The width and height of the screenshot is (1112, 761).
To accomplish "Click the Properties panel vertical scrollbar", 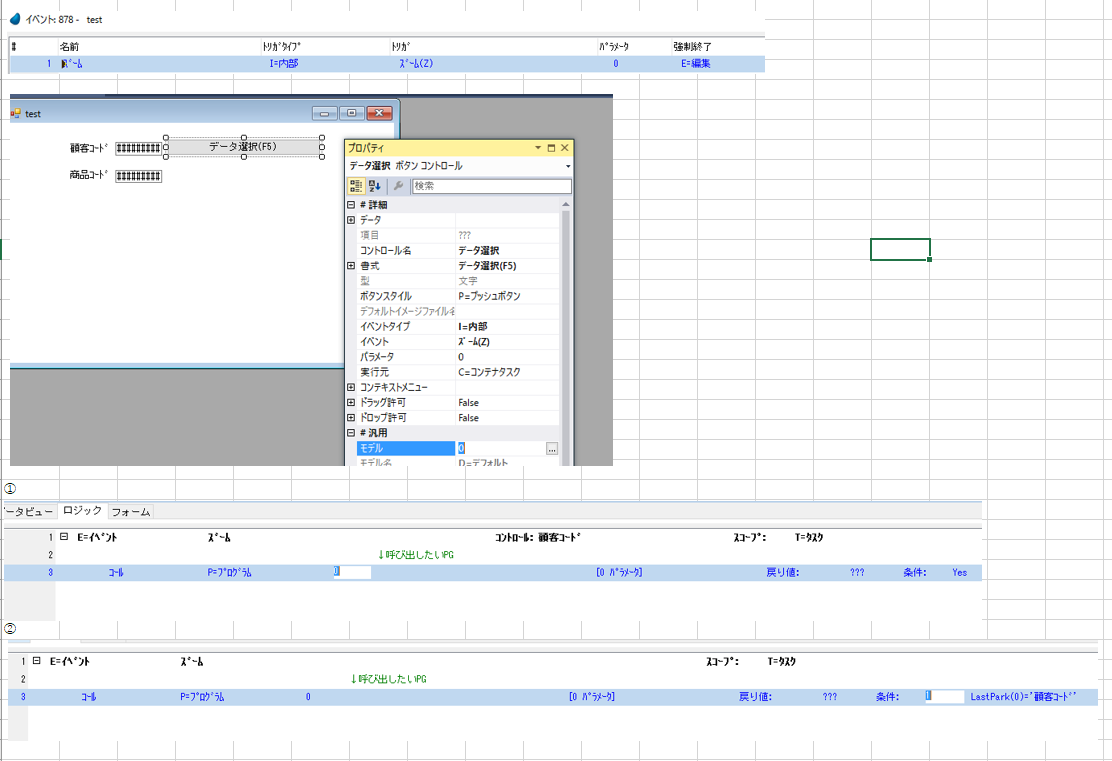I will tap(565, 330).
